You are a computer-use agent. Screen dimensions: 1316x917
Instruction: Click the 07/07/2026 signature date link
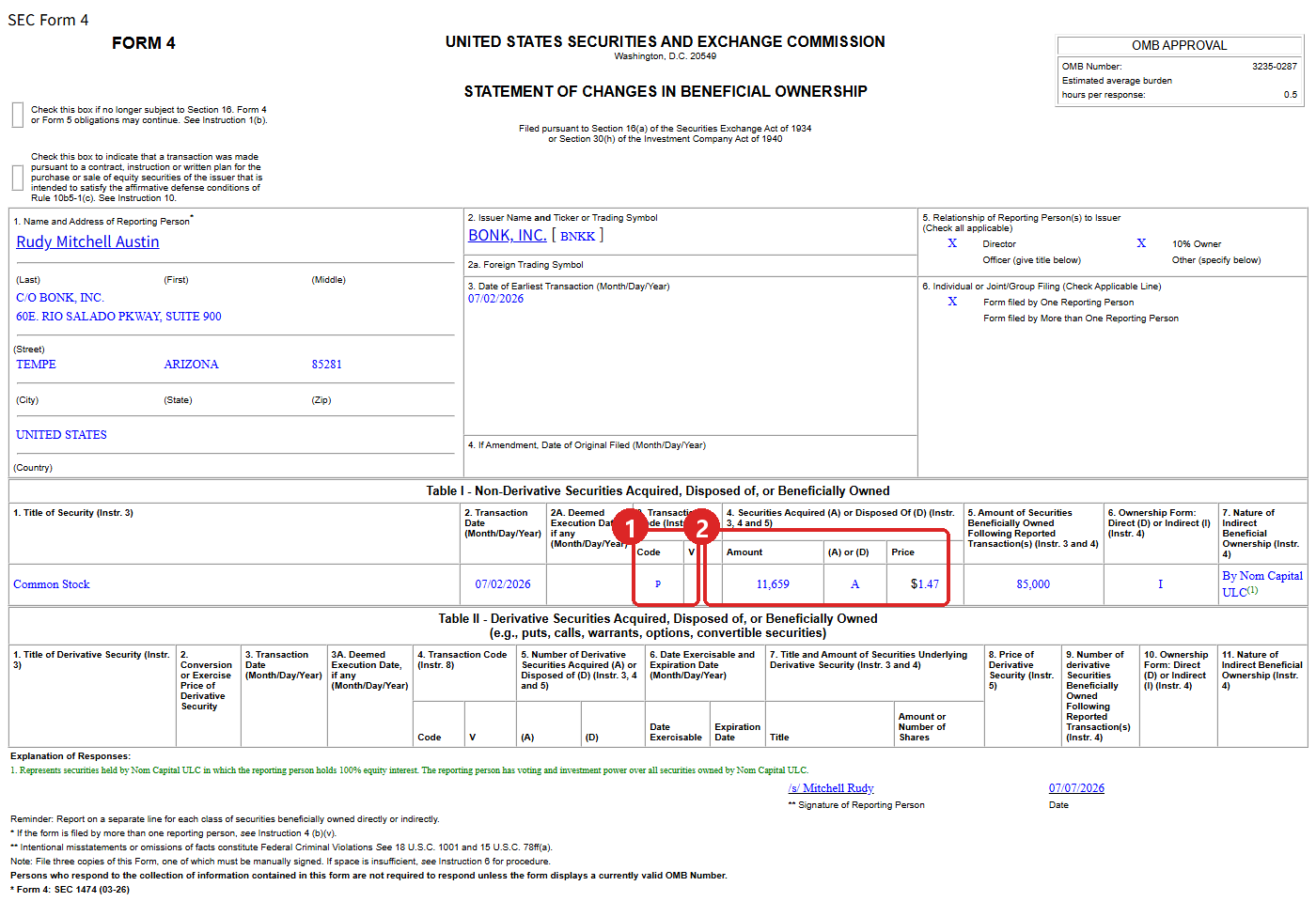coord(1076,788)
